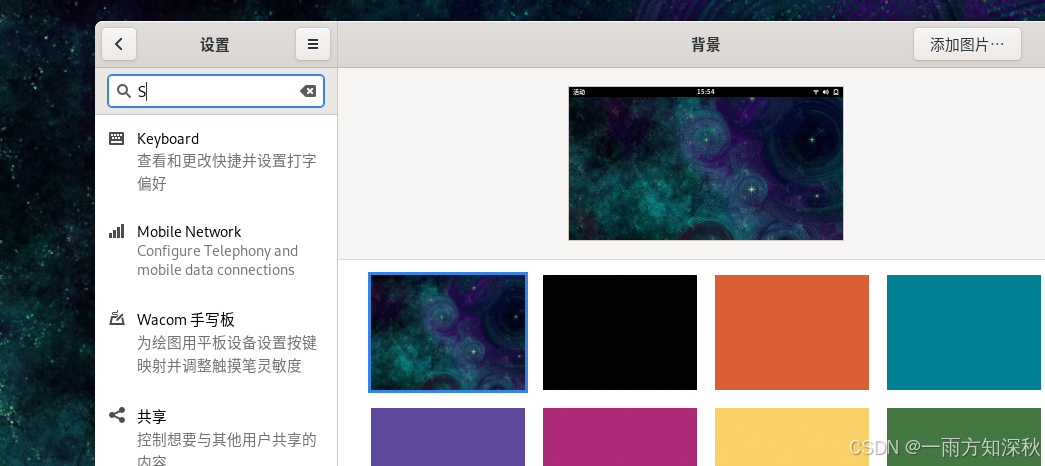The width and height of the screenshot is (1045, 466).
Task: Open the Mobile Network settings result
Action: pos(216,251)
